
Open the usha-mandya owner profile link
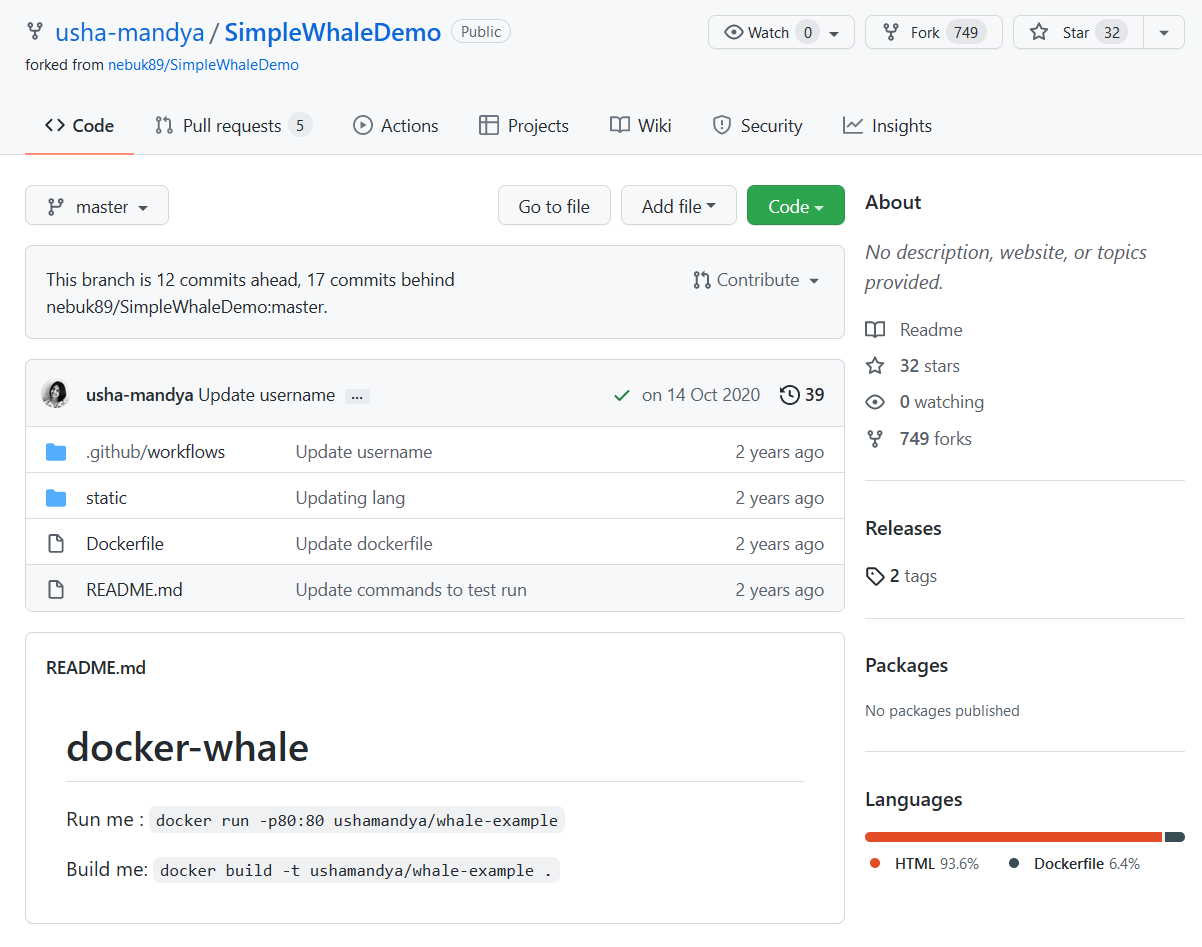pos(129,32)
